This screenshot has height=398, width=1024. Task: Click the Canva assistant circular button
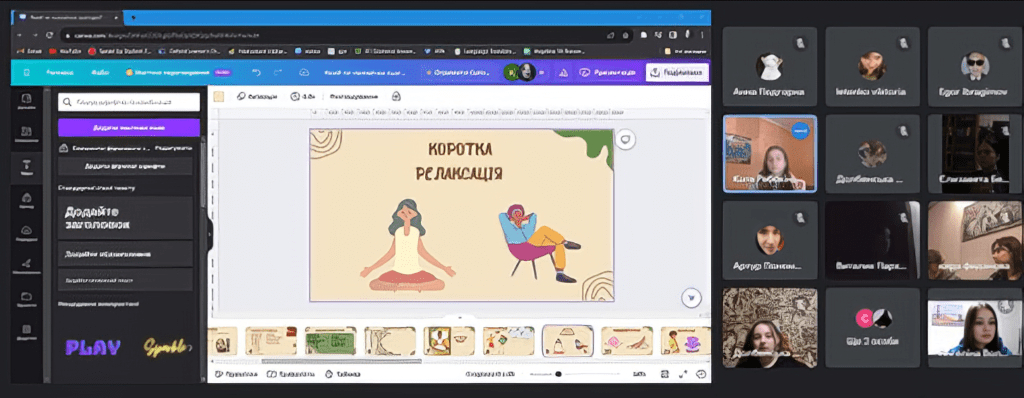(690, 298)
